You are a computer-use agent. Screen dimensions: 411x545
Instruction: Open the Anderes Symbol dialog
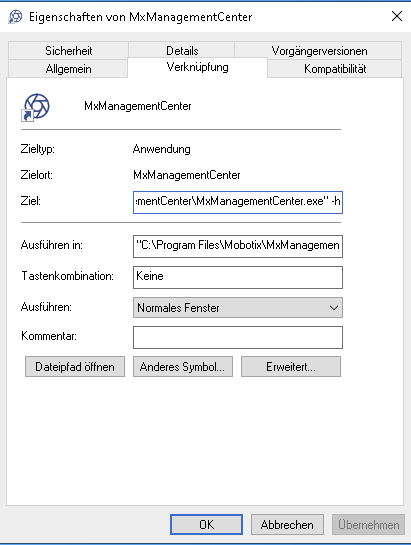183,366
